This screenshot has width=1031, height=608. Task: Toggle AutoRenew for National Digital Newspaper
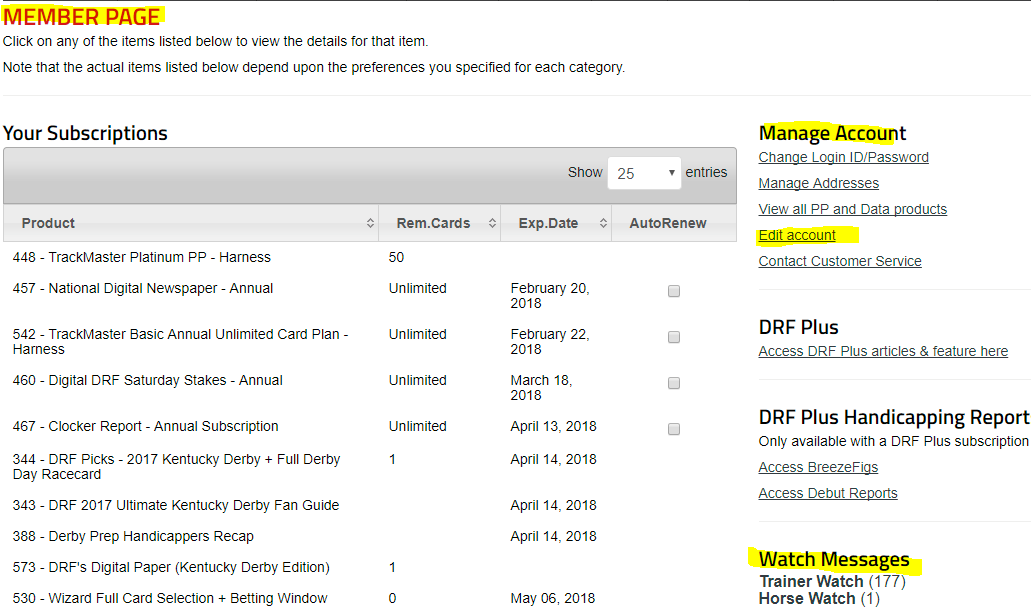(674, 291)
